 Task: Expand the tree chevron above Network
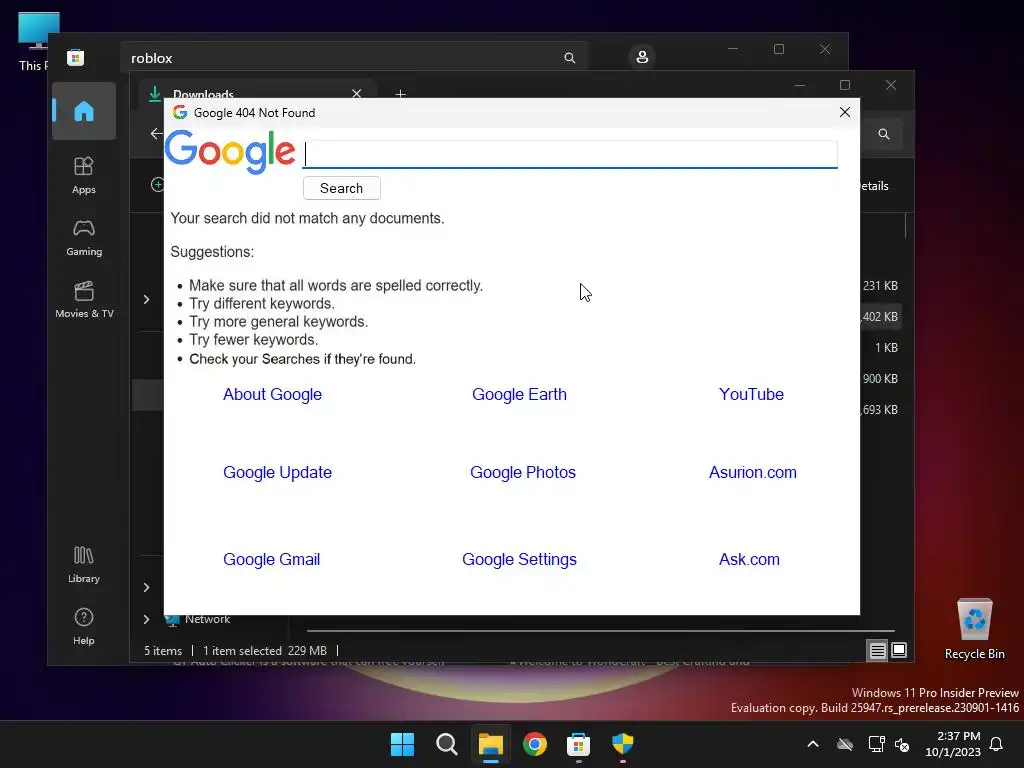(x=146, y=587)
